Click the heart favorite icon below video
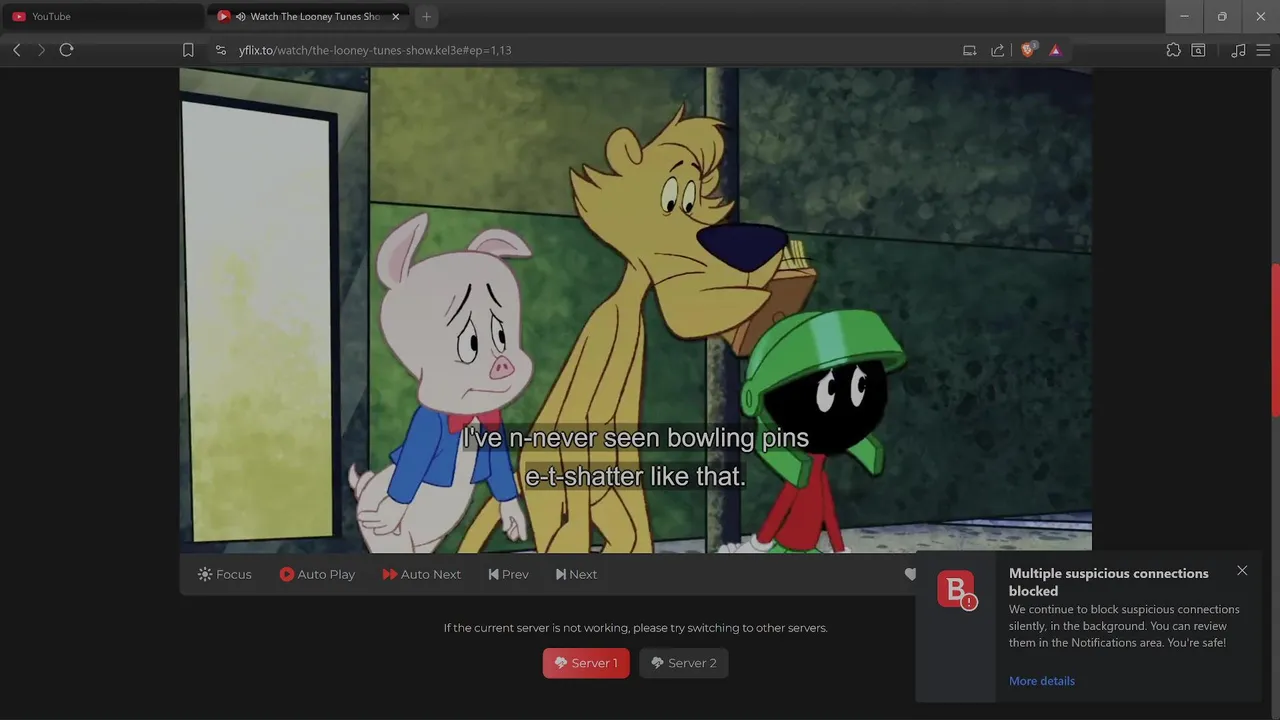1280x720 pixels. (910, 574)
